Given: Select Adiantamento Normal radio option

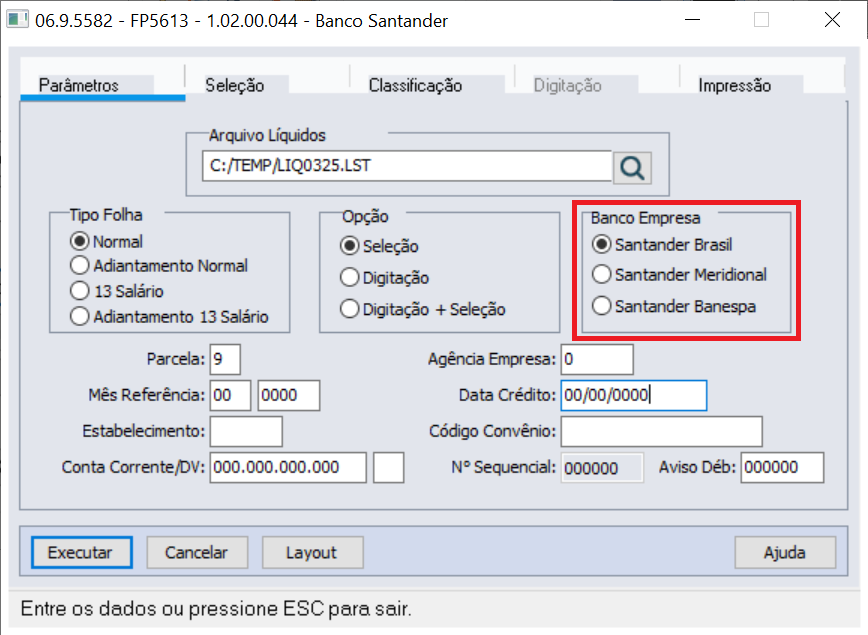Looking at the screenshot, I should tap(79, 266).
